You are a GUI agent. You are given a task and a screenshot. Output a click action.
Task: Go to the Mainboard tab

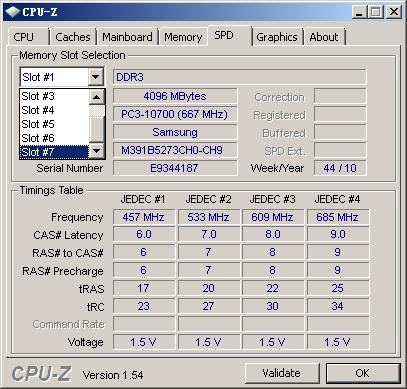[128, 37]
